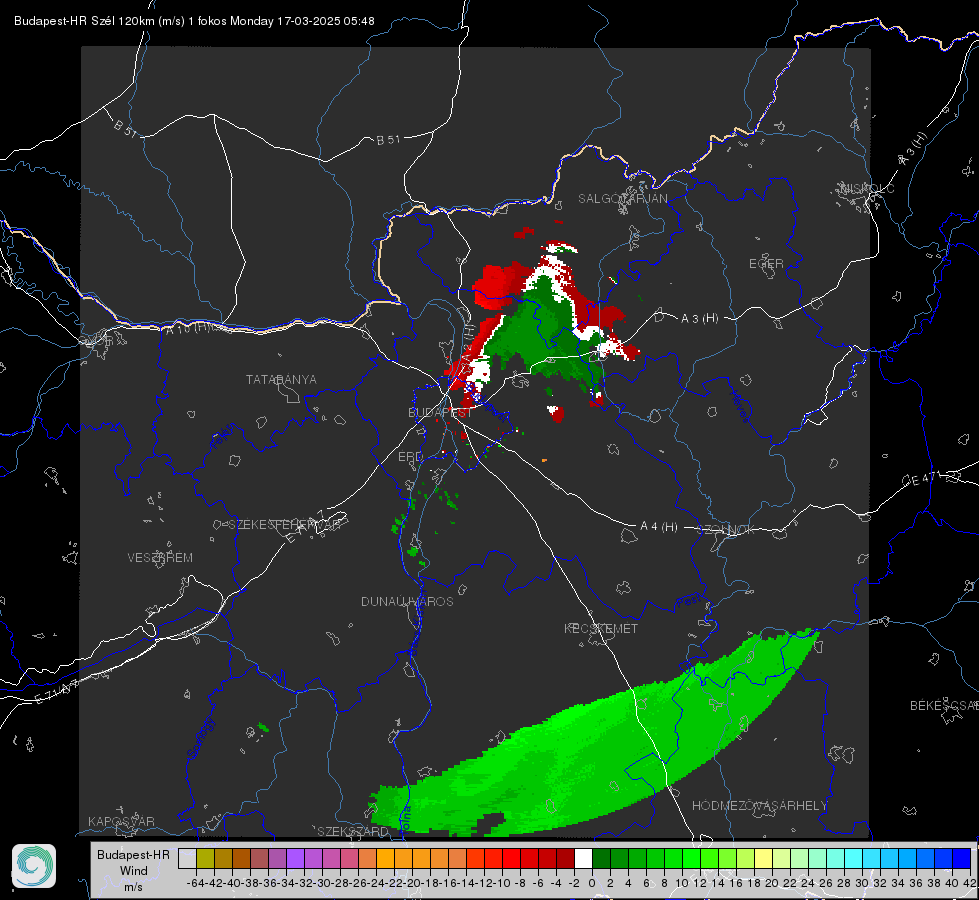Image resolution: width=979 pixels, height=900 pixels.
Task: Choose the violet swatch between -34 and -32
Action: pyautogui.click(x=295, y=859)
